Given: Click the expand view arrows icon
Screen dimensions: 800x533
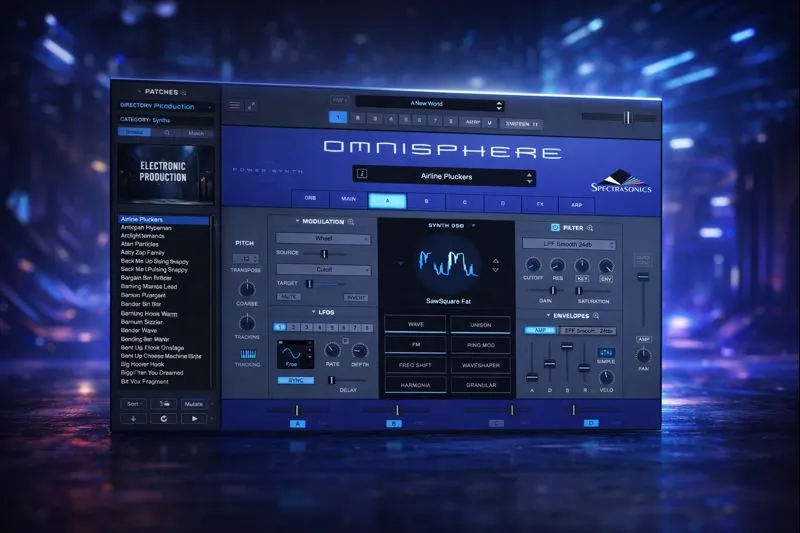Looking at the screenshot, I should point(252,106).
